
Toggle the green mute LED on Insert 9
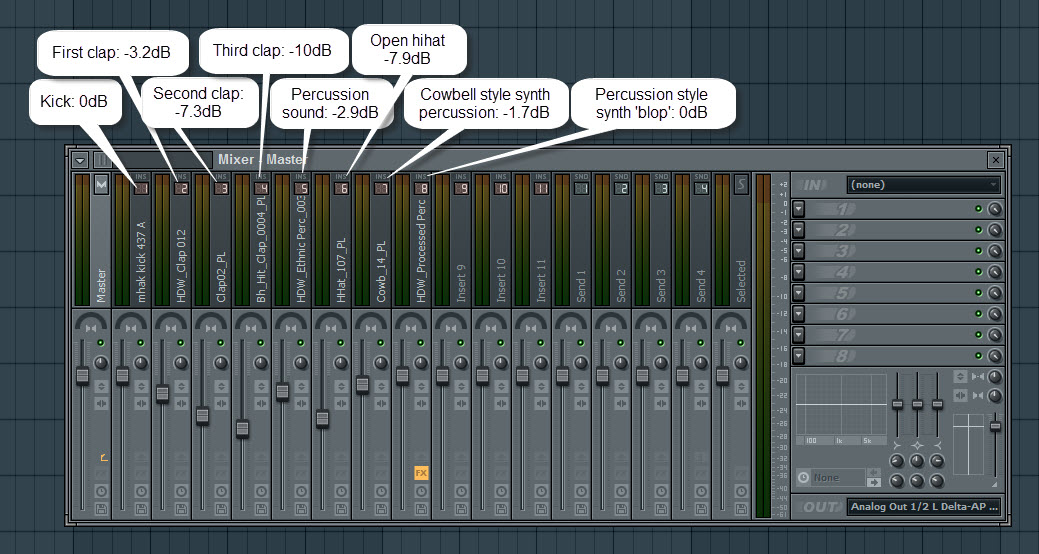pos(461,343)
